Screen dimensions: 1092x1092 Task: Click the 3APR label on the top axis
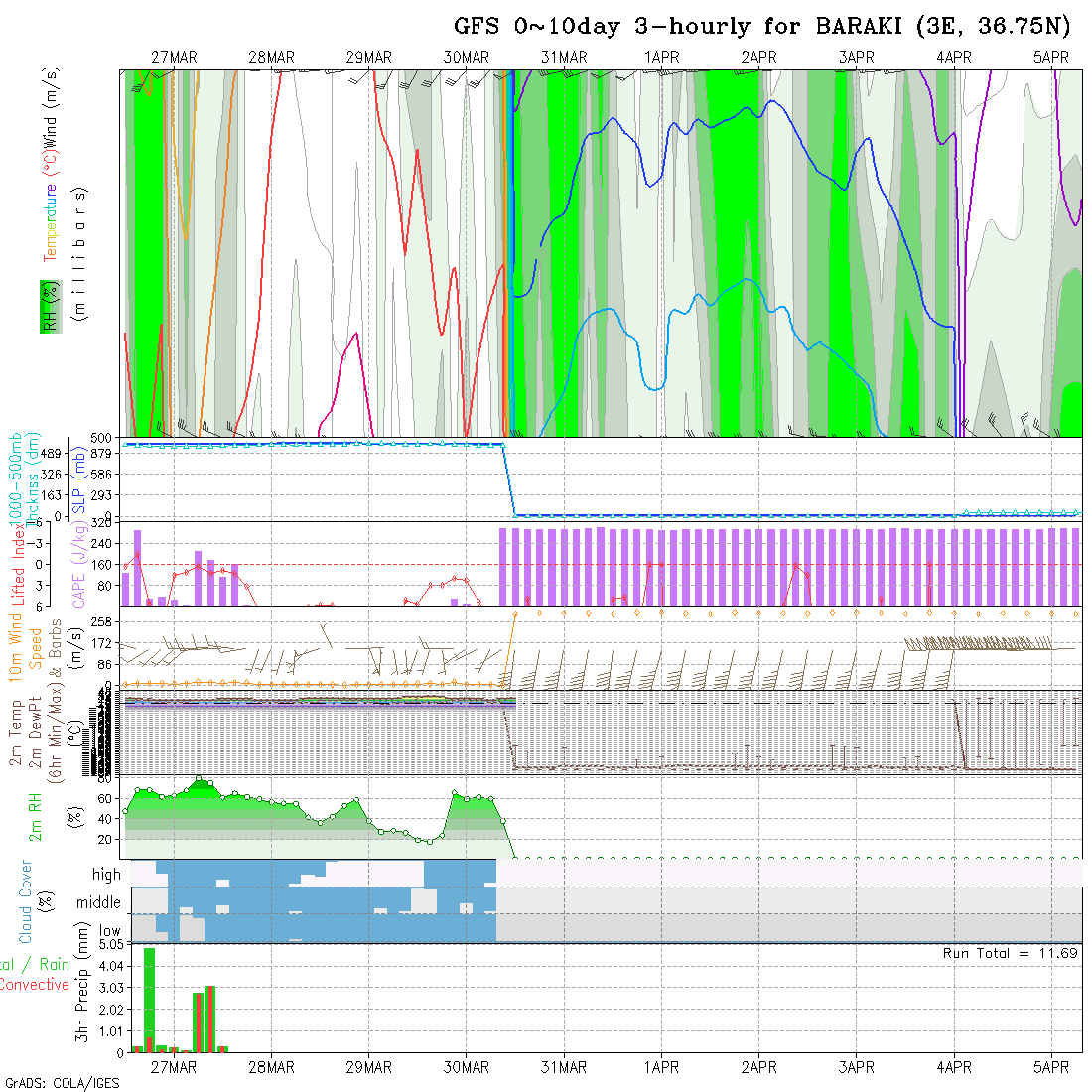pyautogui.click(x=857, y=58)
